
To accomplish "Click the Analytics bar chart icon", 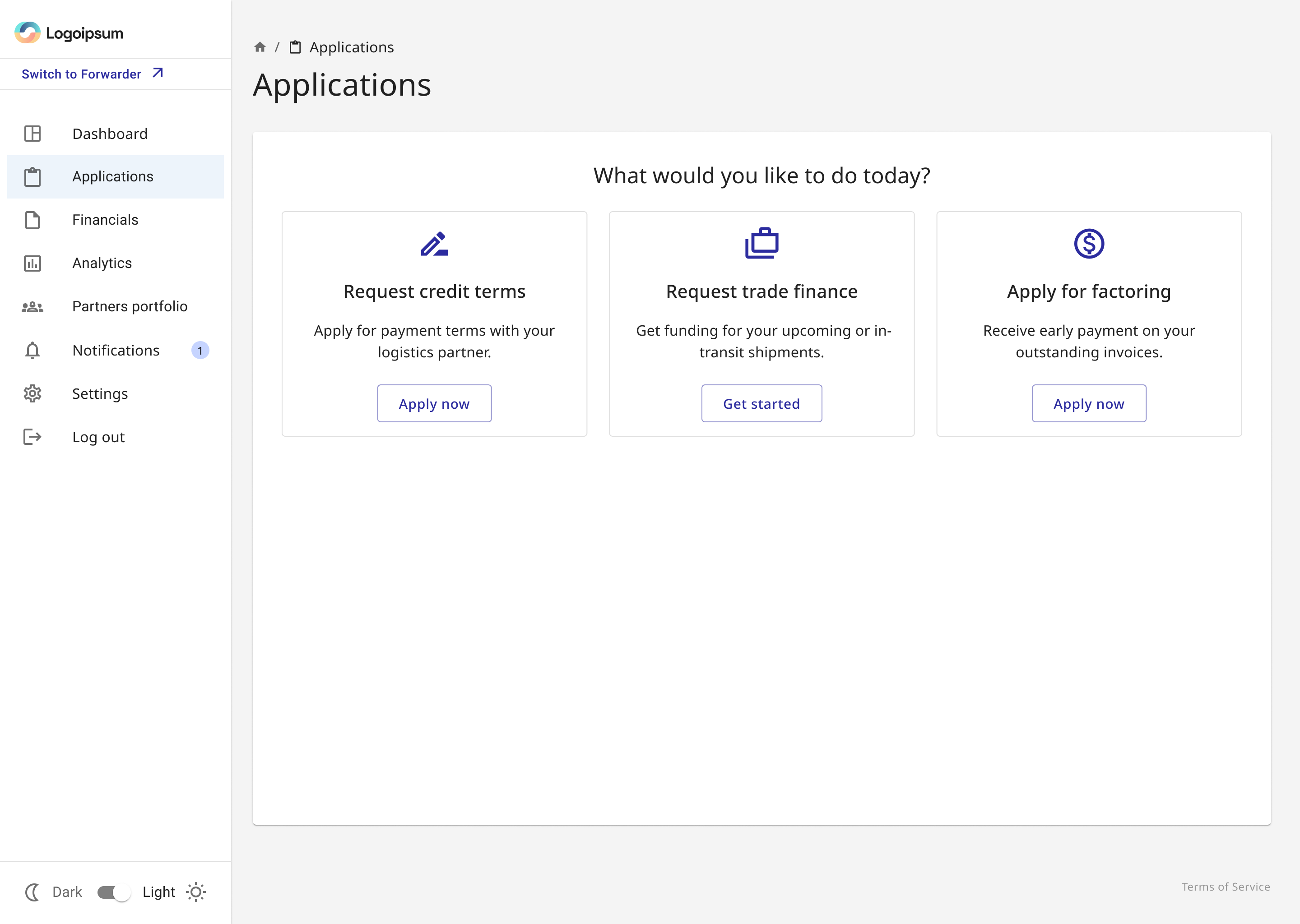I will 32,263.
